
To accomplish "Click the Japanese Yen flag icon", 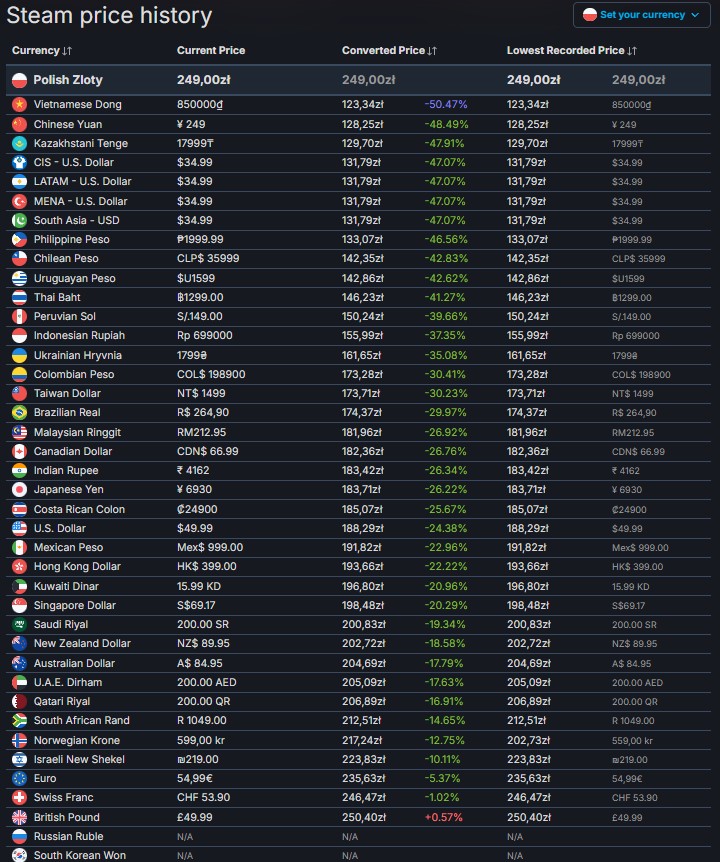I will [x=19, y=489].
